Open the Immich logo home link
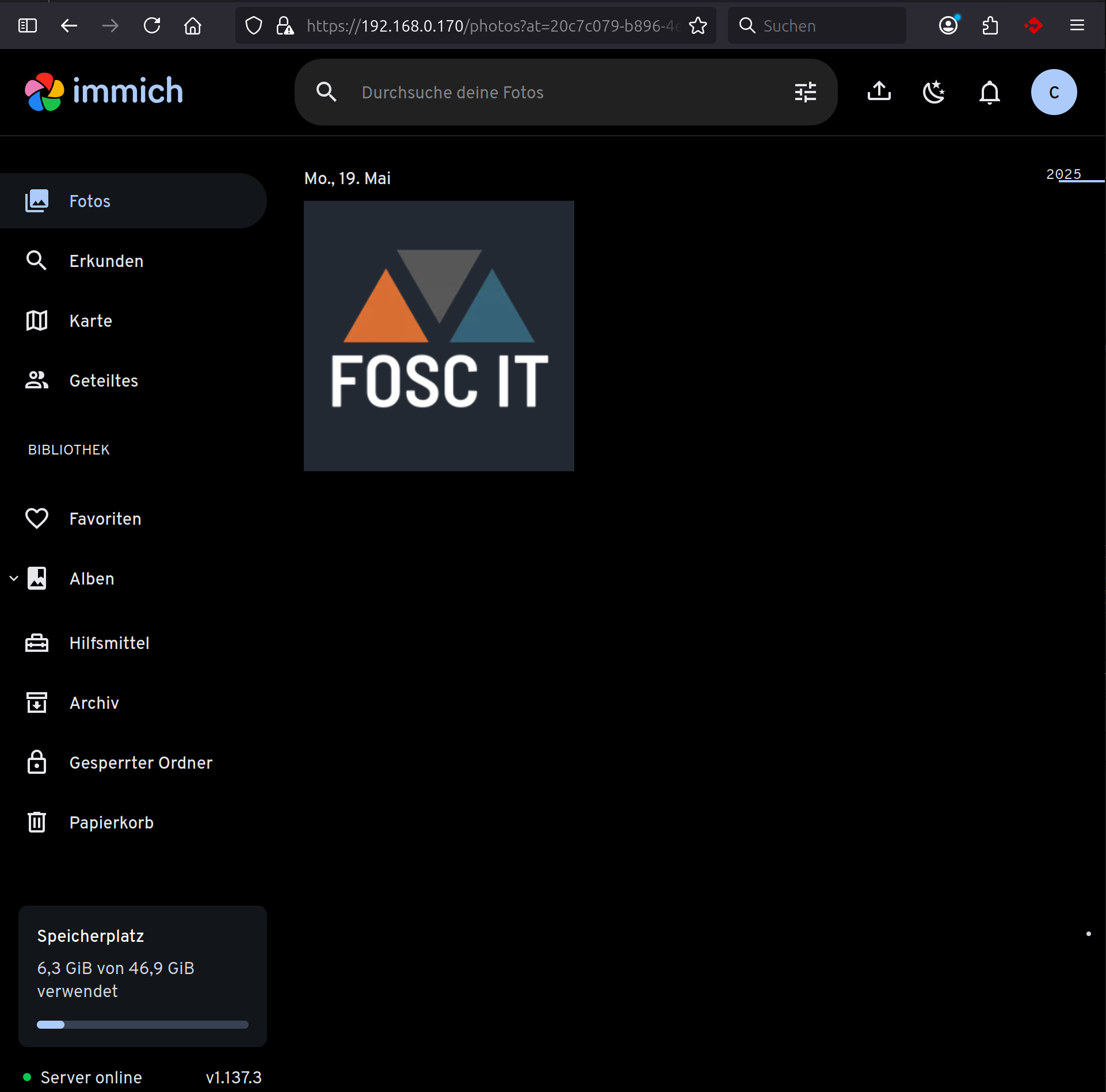 point(104,92)
